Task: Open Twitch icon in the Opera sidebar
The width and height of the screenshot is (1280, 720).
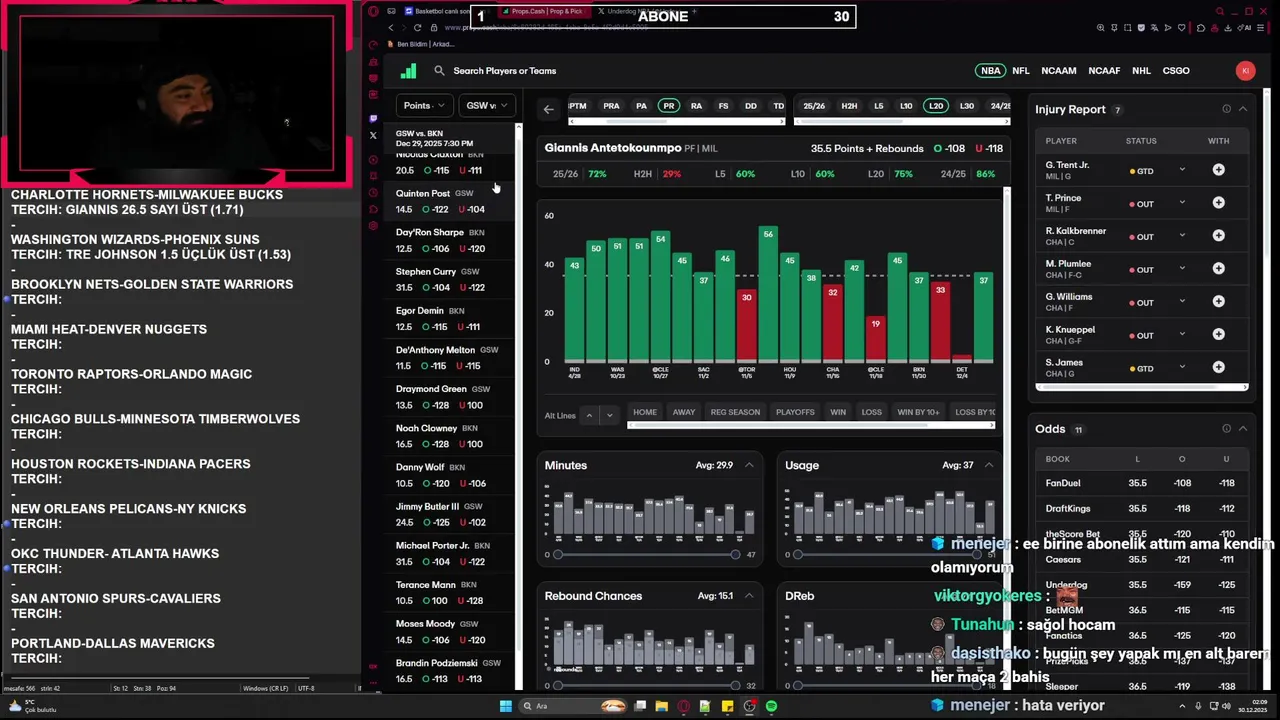Action: point(374,118)
